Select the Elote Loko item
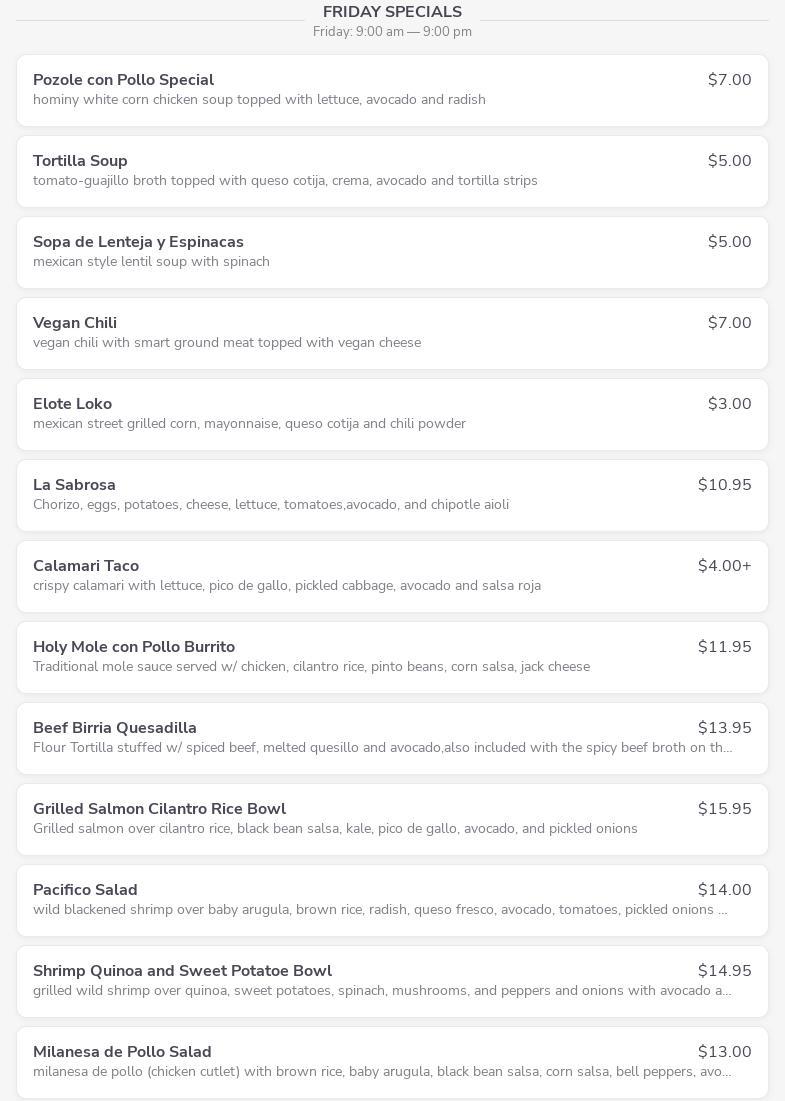This screenshot has width=785, height=1101. click(x=72, y=404)
